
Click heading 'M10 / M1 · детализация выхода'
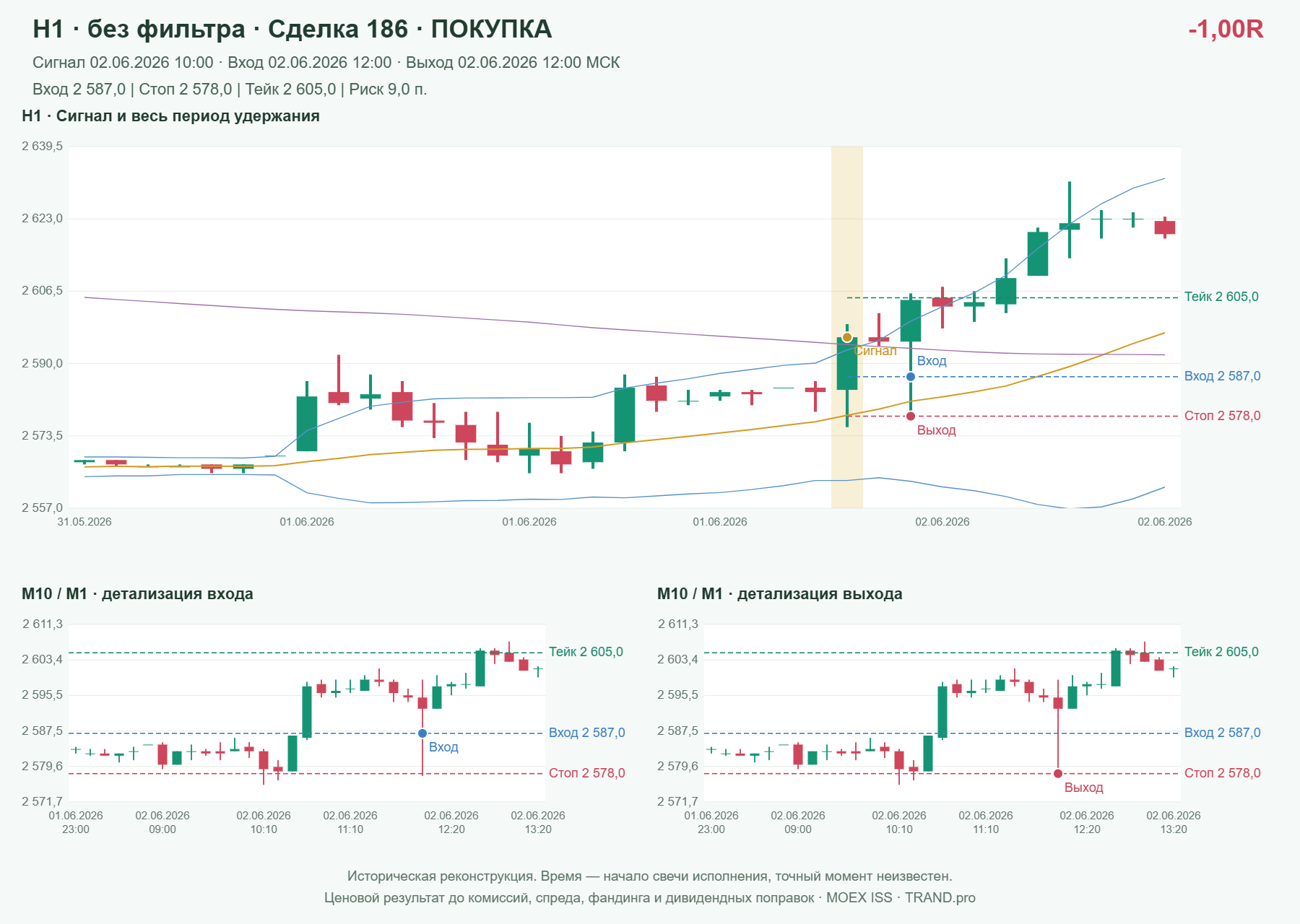coord(780,594)
